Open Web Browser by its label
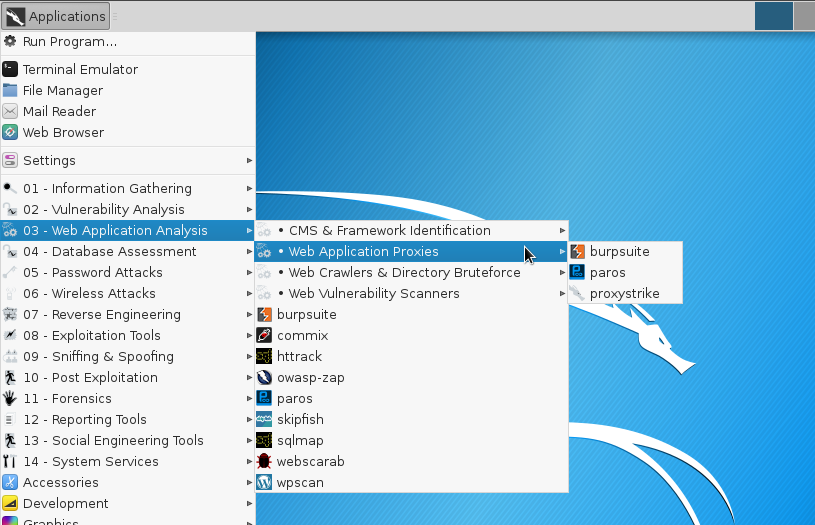The width and height of the screenshot is (815, 525). click(x=63, y=133)
